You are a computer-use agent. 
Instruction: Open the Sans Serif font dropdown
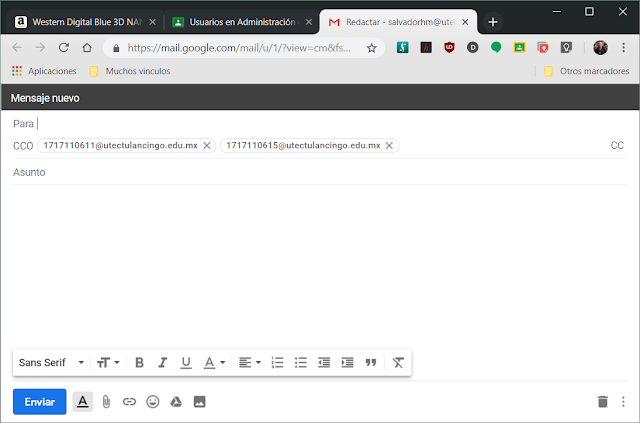(x=51, y=363)
